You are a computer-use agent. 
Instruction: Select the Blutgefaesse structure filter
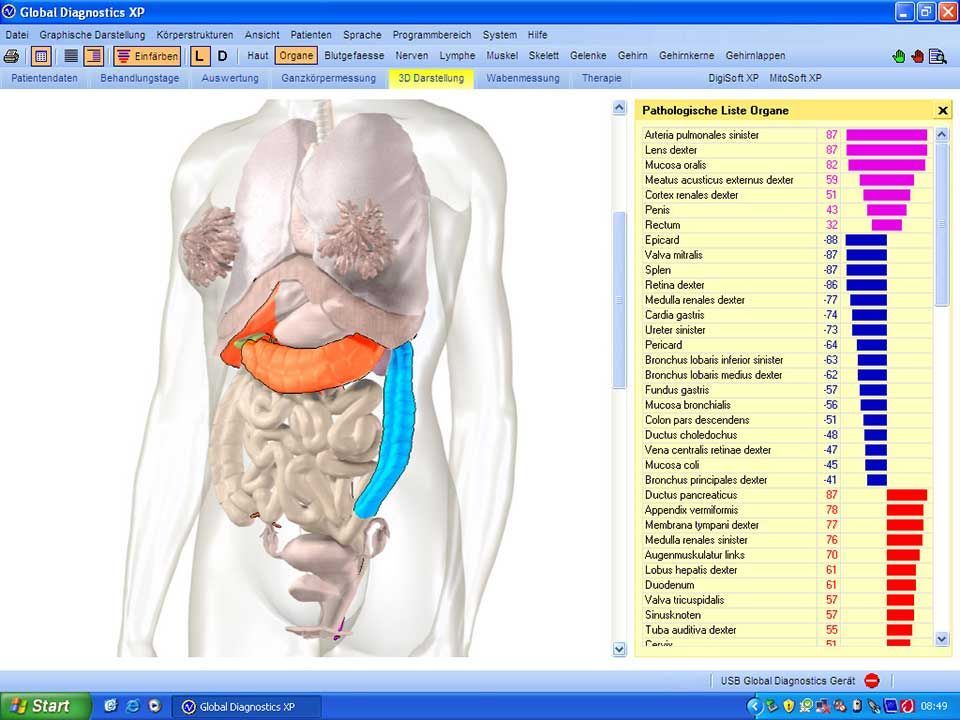tap(354, 56)
